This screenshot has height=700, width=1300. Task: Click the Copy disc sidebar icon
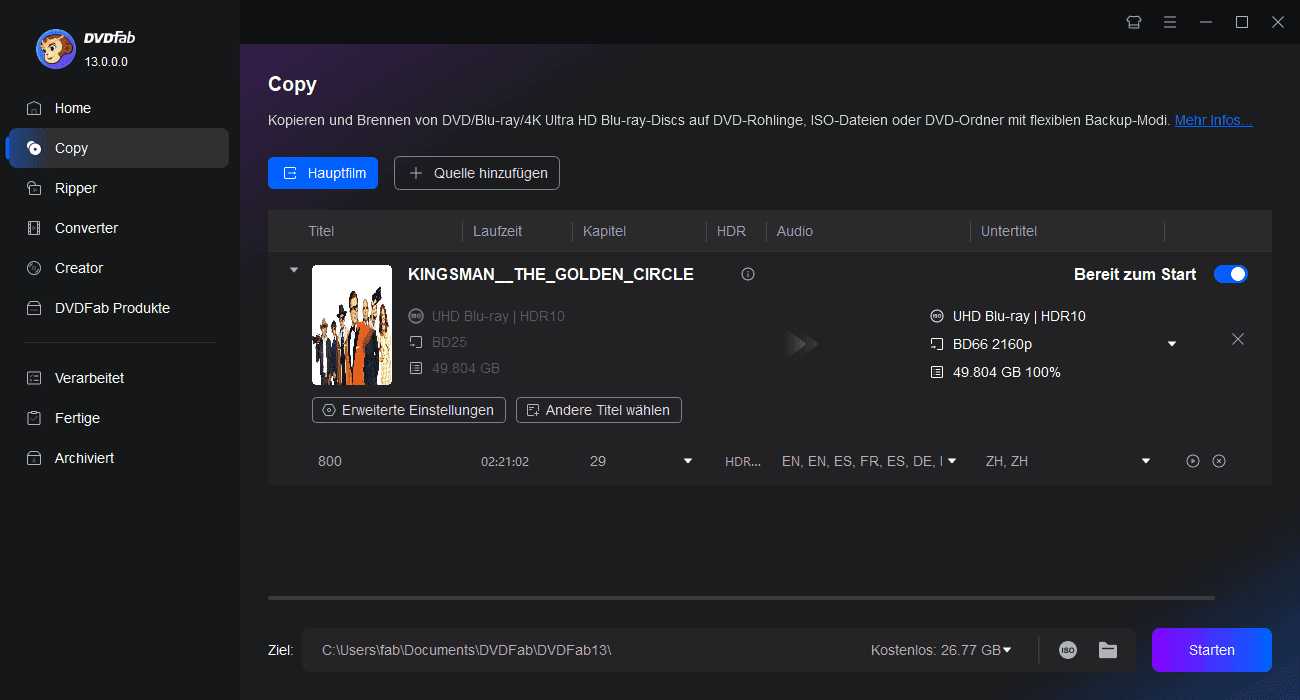(x=35, y=148)
